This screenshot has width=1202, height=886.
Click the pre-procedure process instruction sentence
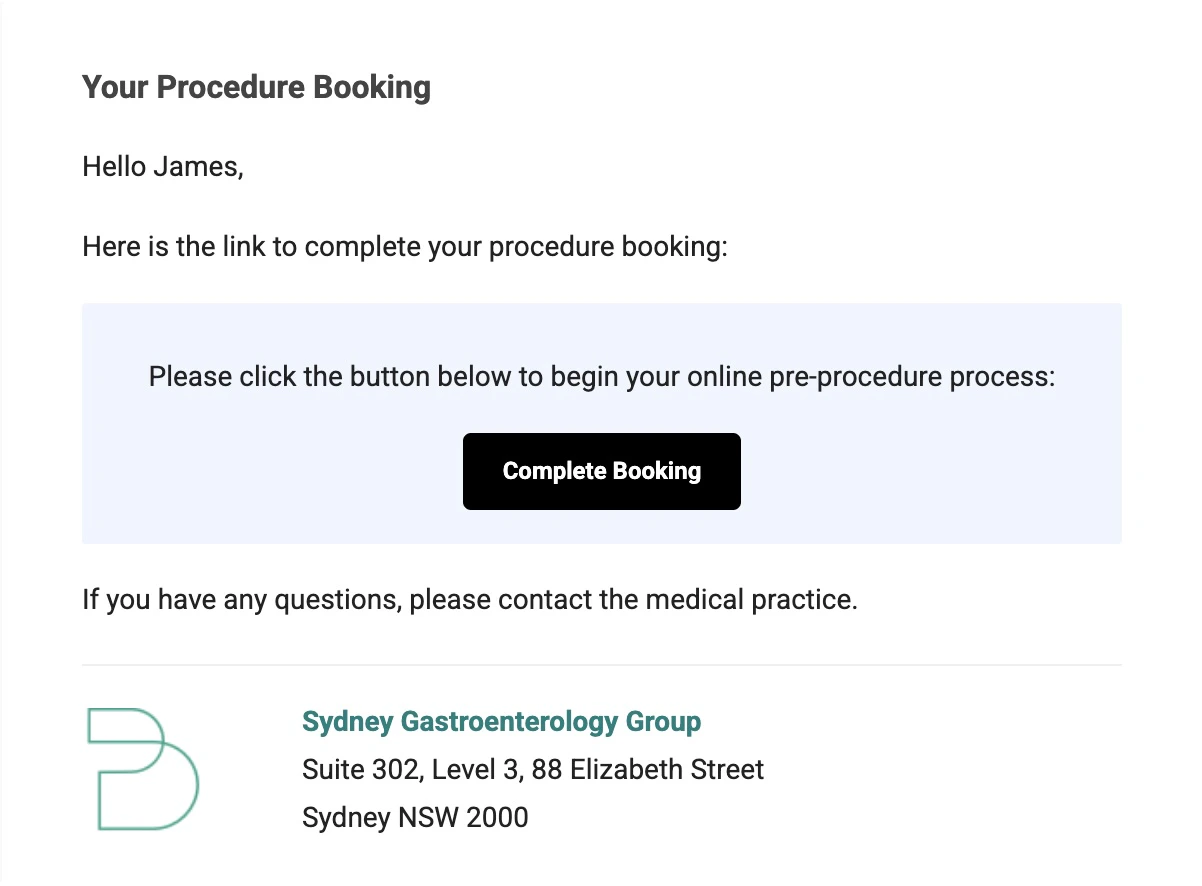[x=601, y=376]
